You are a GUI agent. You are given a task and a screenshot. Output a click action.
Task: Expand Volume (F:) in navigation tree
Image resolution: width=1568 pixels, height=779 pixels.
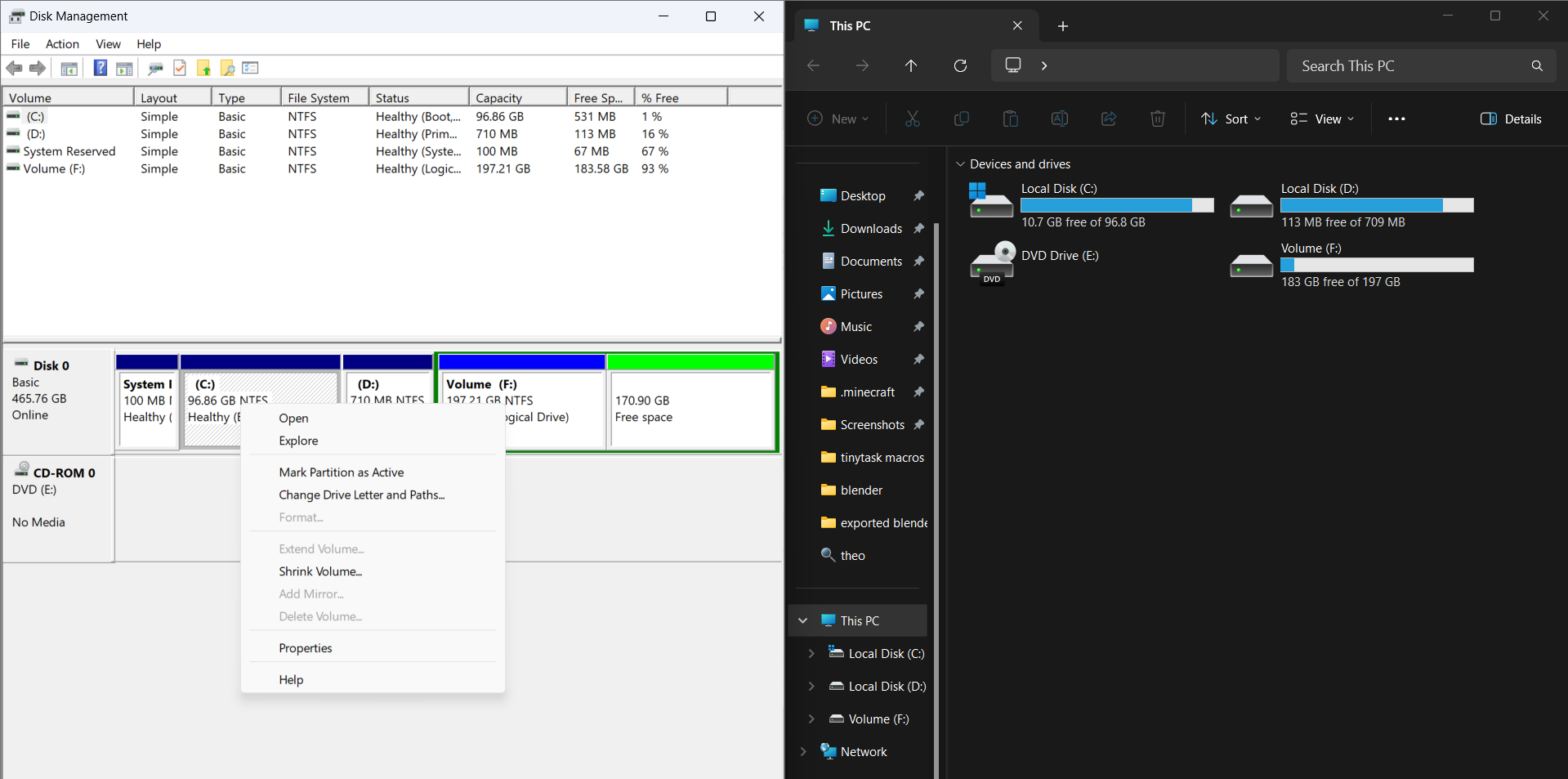pos(811,719)
